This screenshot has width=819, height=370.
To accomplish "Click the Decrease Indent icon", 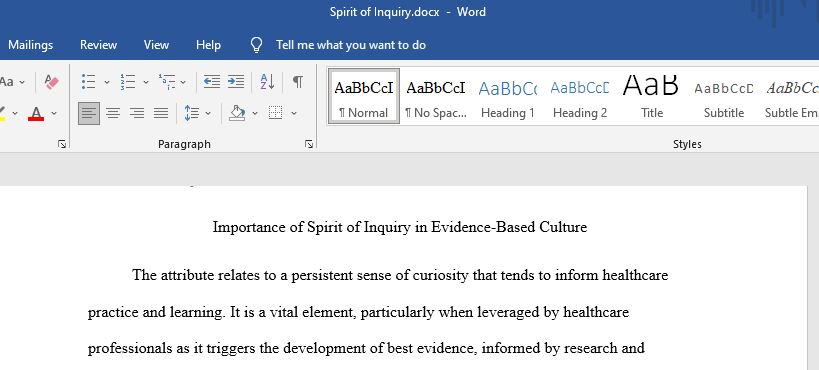I will (x=212, y=82).
